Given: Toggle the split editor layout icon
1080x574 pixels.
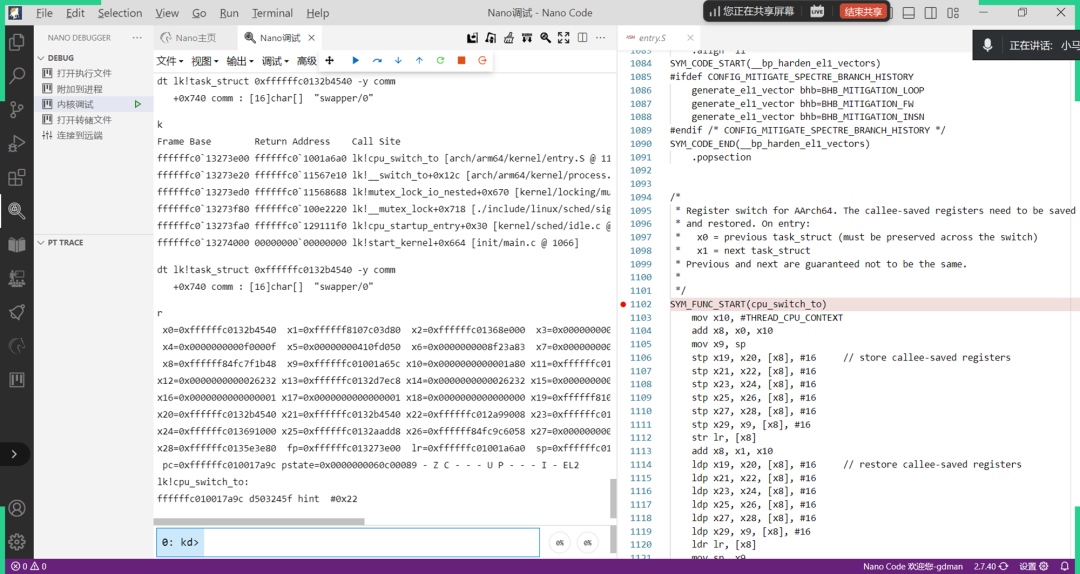Looking at the screenshot, I should (x=931, y=13).
